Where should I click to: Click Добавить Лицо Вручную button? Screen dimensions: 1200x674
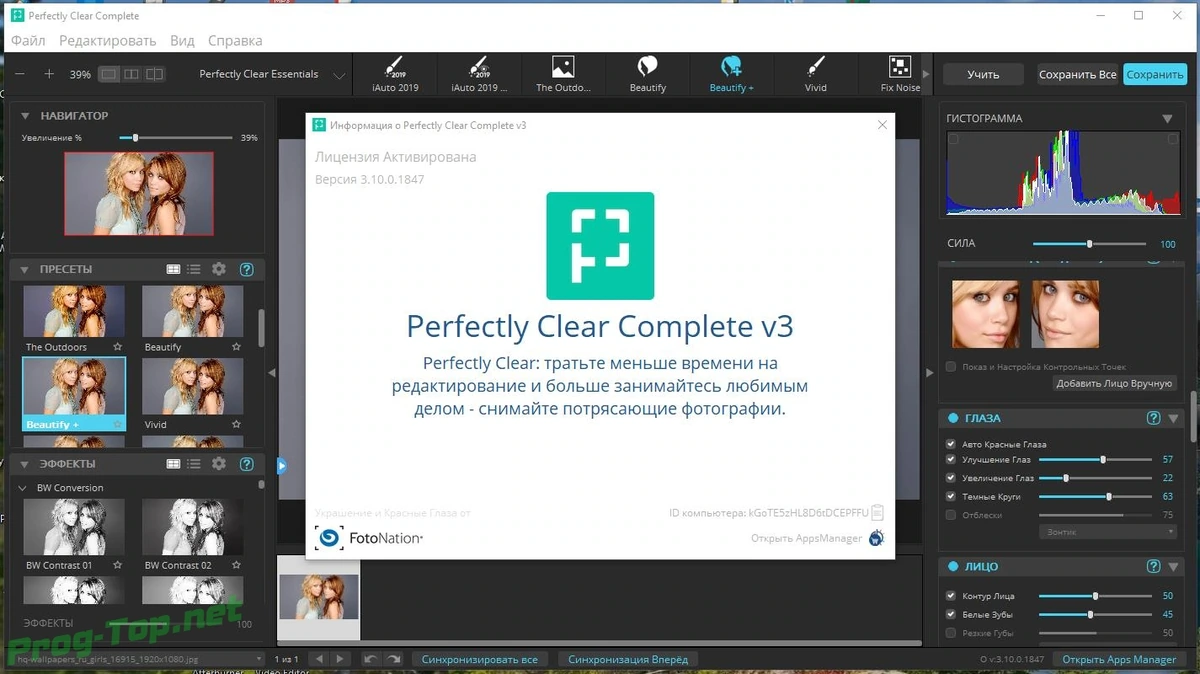coord(1115,384)
